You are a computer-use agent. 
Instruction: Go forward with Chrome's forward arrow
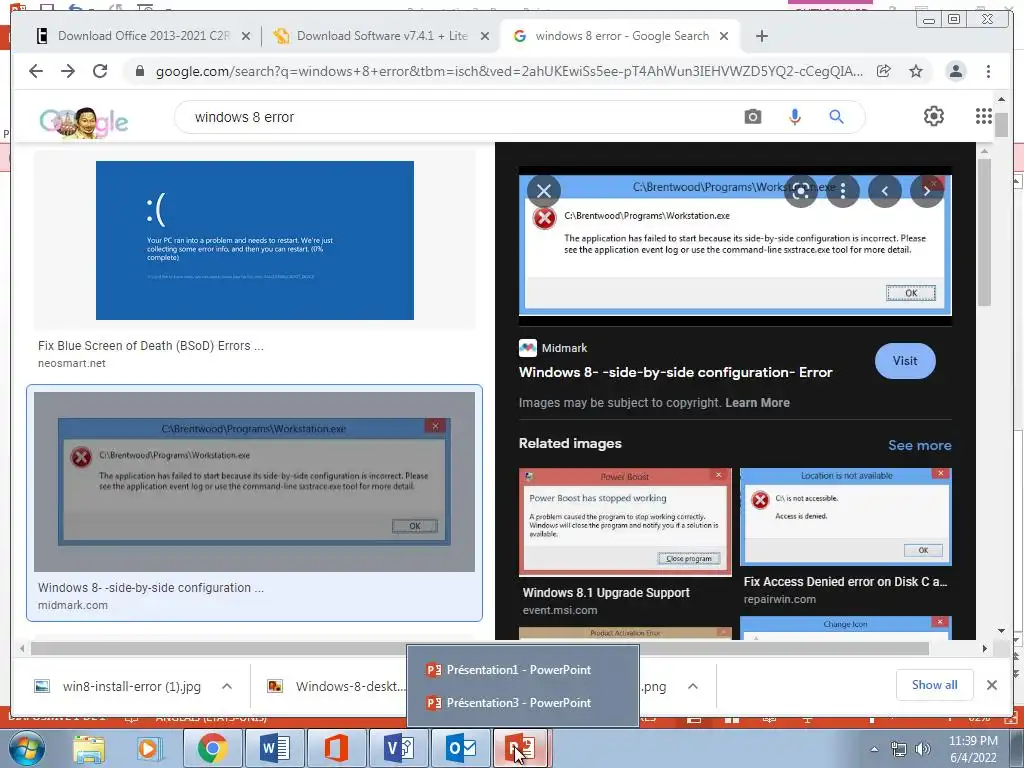68,71
